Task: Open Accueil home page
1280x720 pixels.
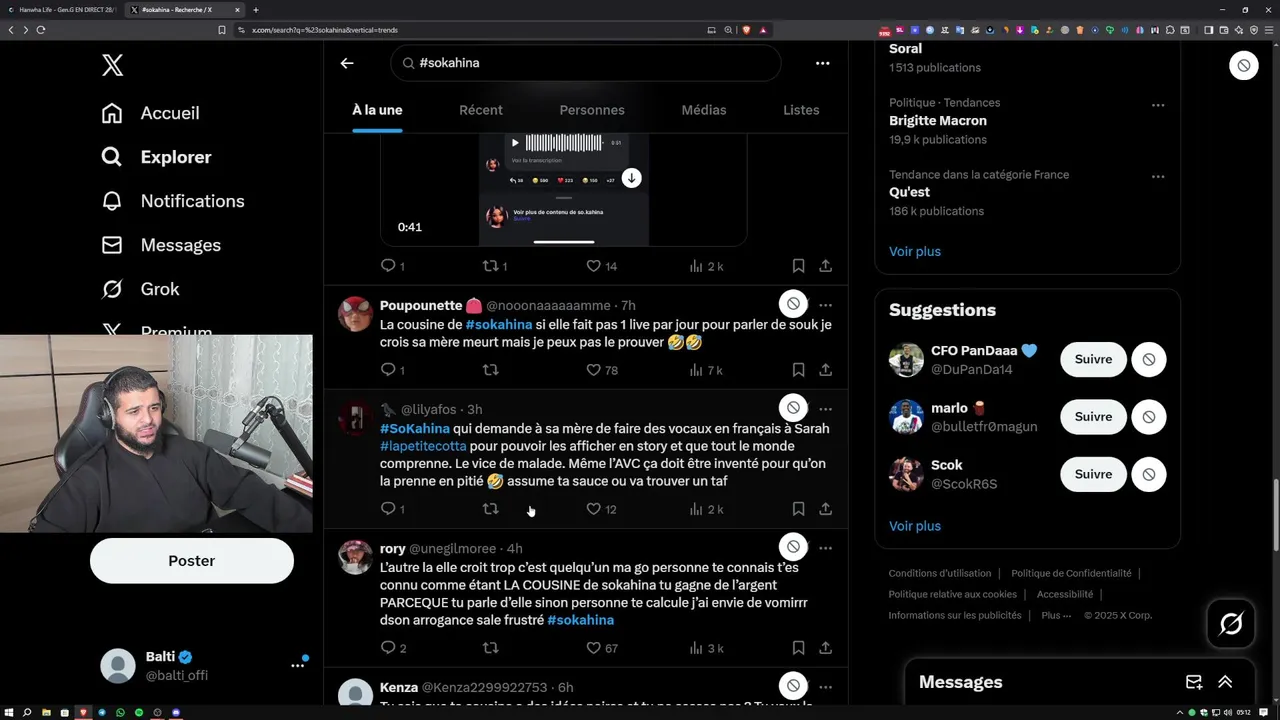Action: click(150, 113)
